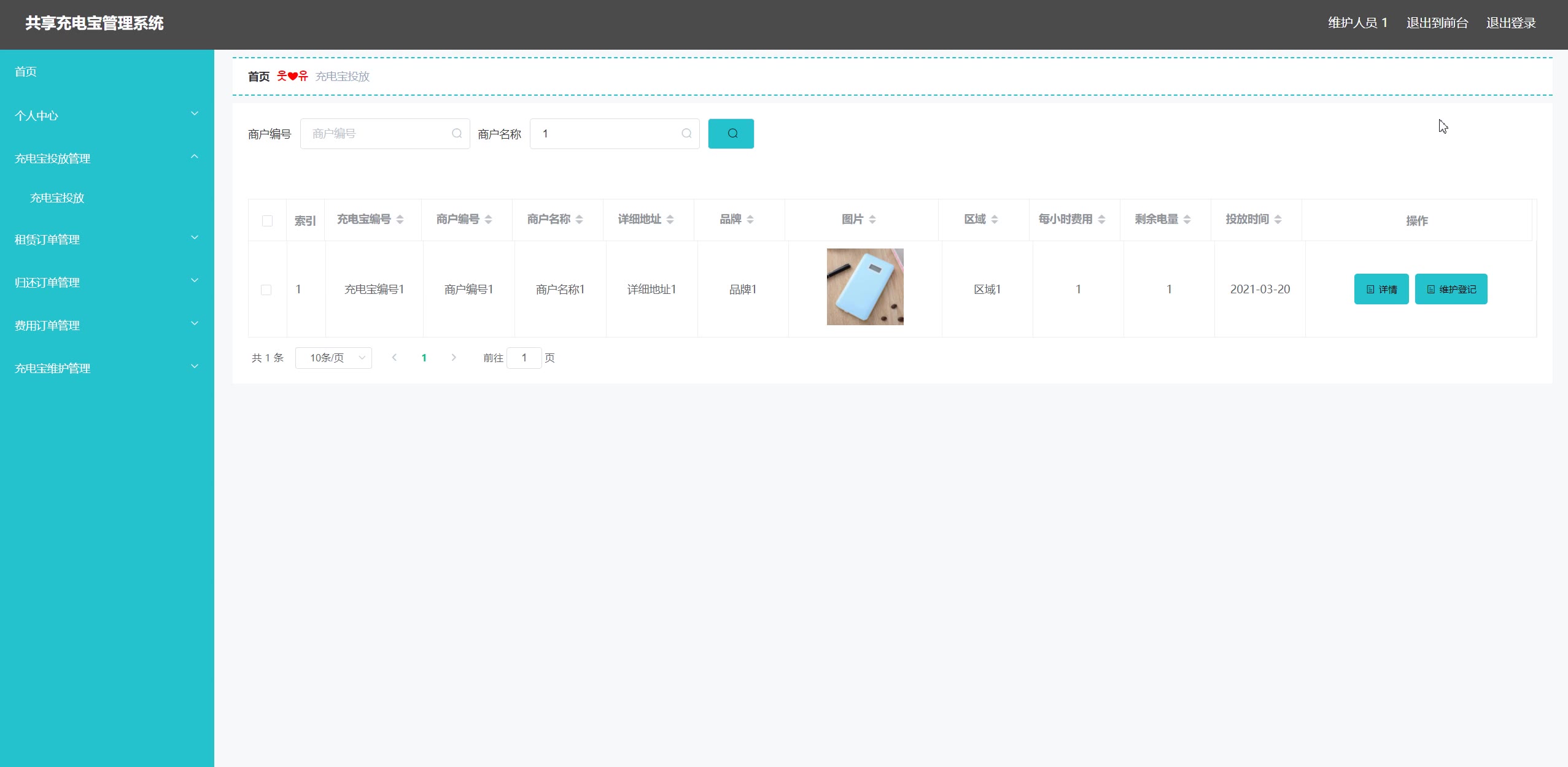Check the row 1 checkbox
The image size is (1568, 767).
pyautogui.click(x=266, y=290)
